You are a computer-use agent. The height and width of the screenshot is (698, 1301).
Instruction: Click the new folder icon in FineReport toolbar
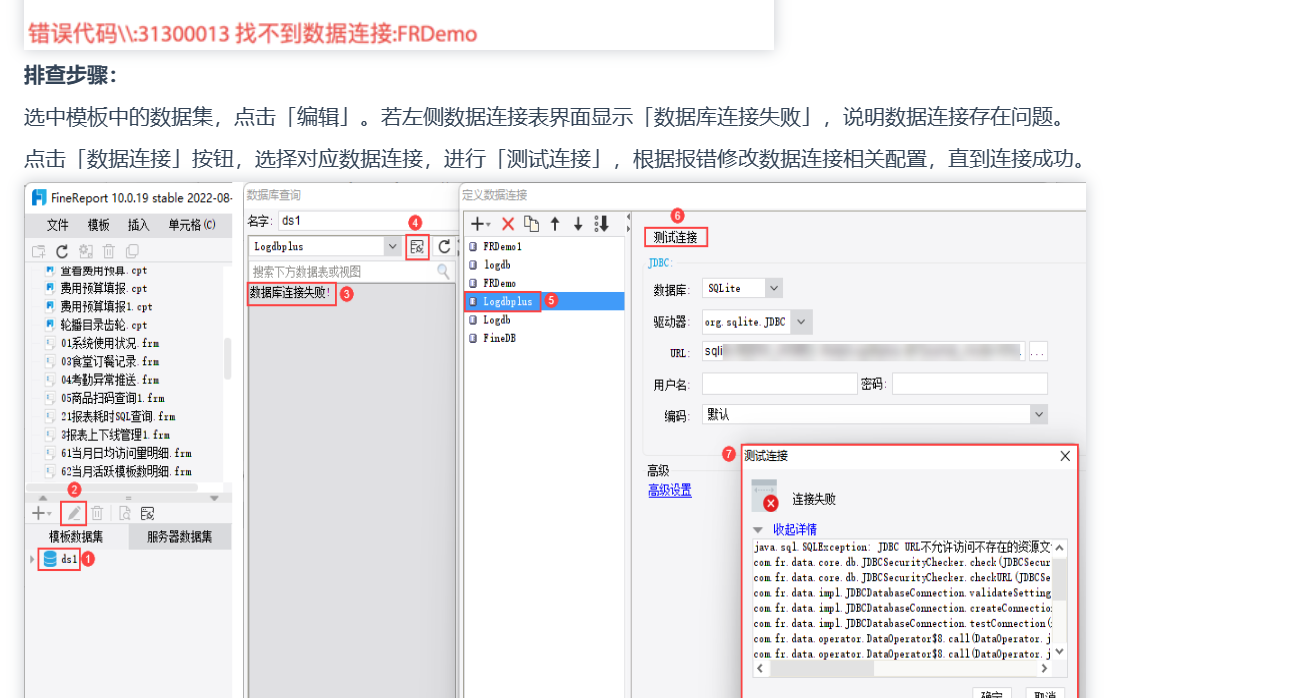click(x=38, y=252)
